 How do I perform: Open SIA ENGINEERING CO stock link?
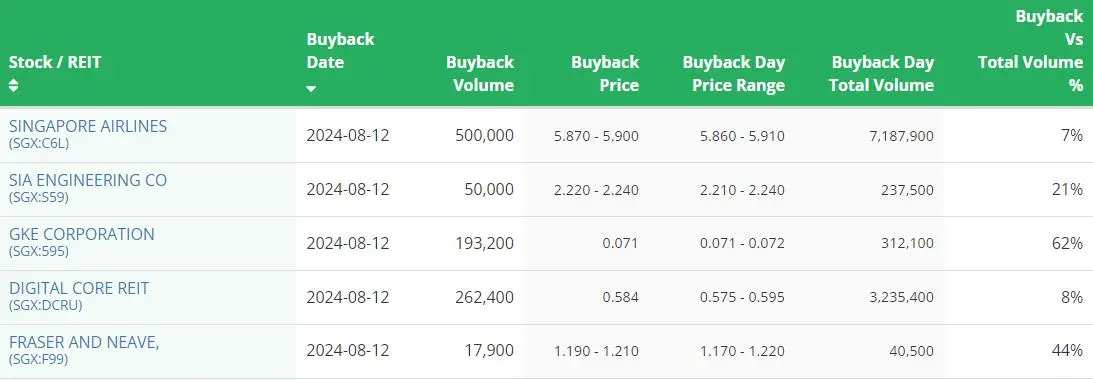[88, 180]
